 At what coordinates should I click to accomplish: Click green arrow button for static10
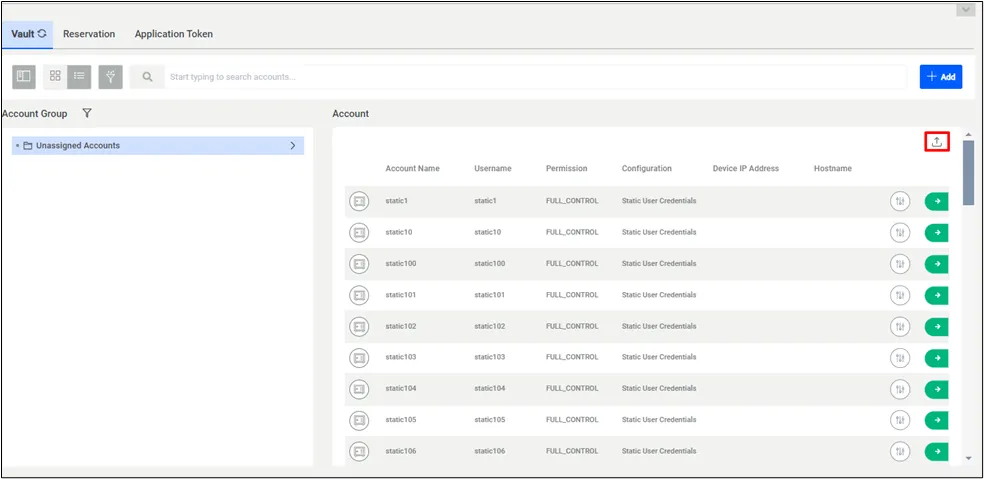pos(936,232)
